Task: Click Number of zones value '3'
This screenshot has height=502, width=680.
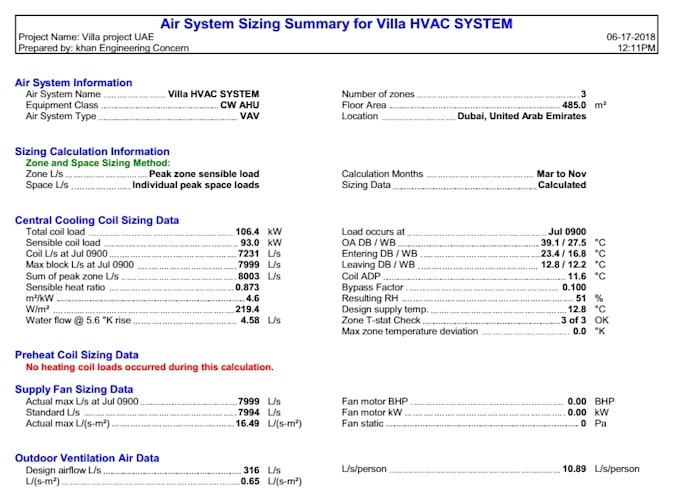Action: pyautogui.click(x=583, y=94)
